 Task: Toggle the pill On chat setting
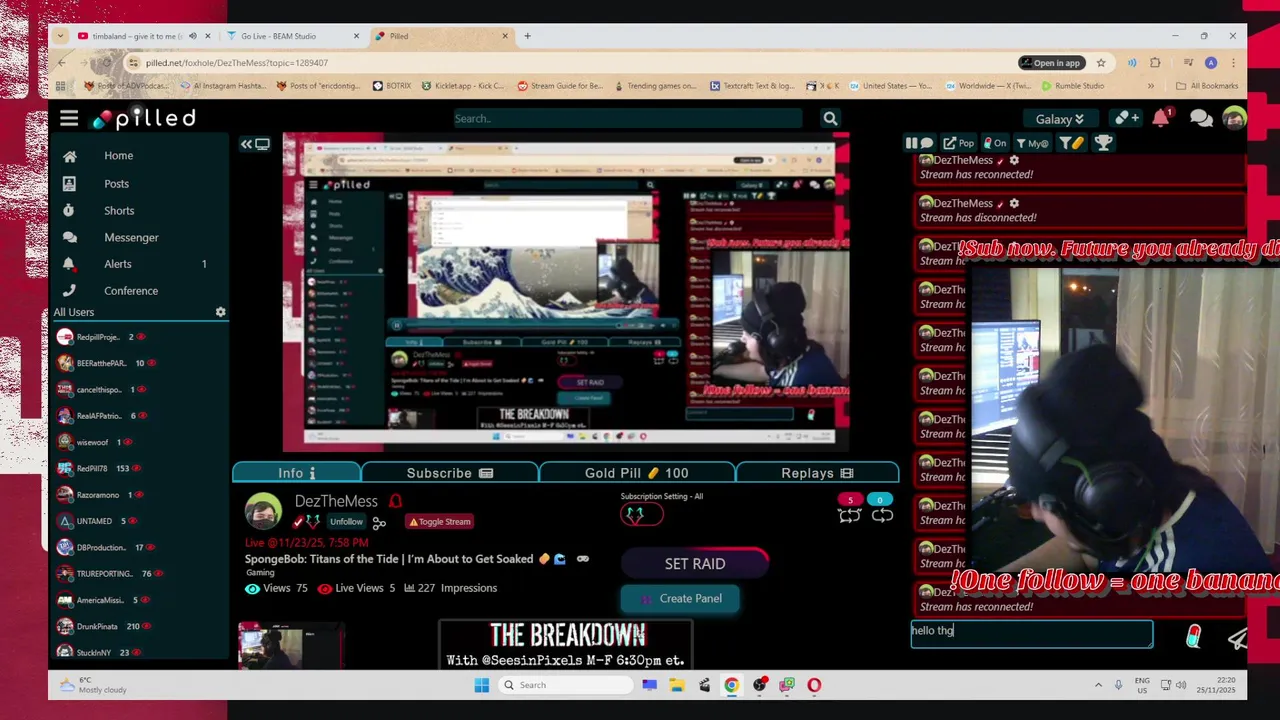pos(995,143)
